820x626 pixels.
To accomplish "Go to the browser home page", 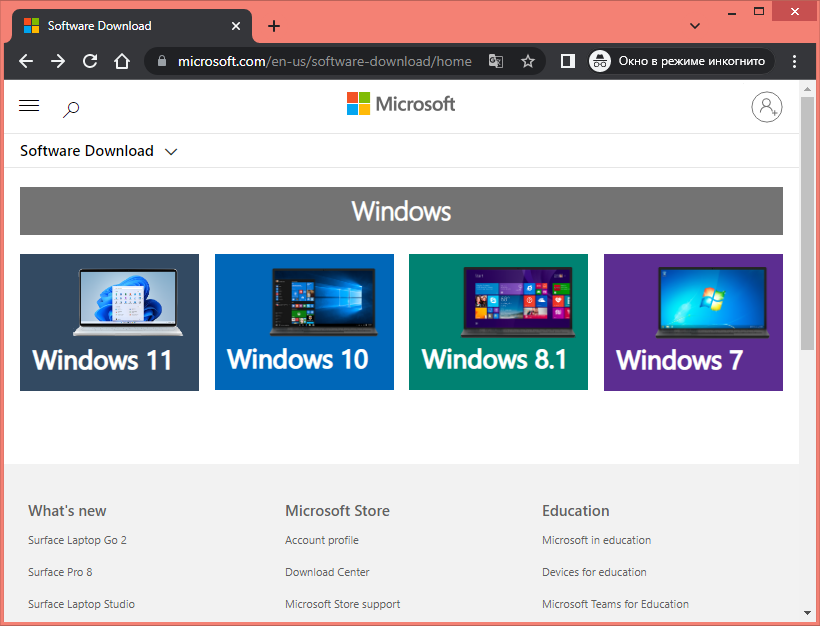I will pyautogui.click(x=122, y=61).
